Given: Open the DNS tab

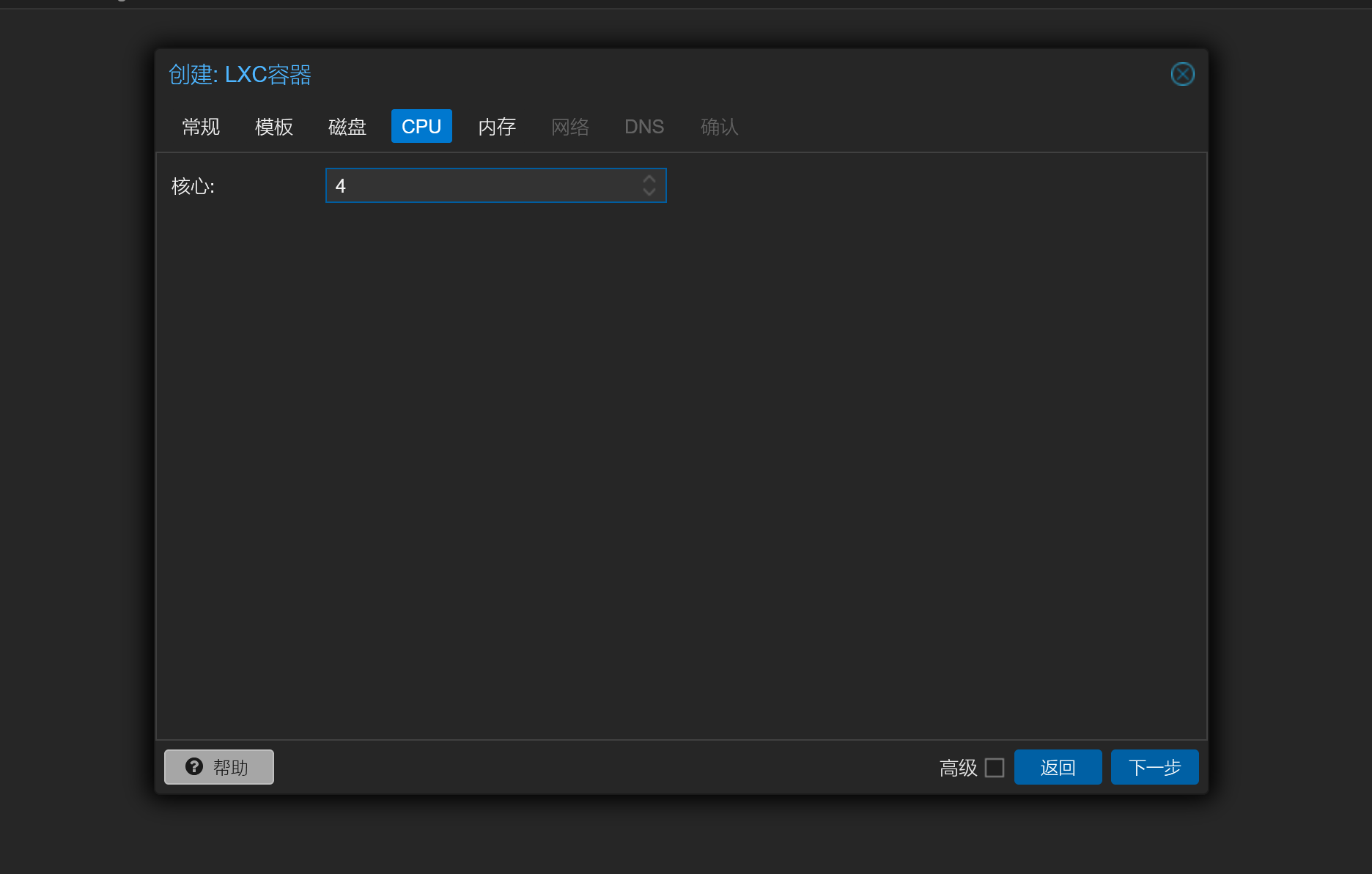Looking at the screenshot, I should coord(644,127).
